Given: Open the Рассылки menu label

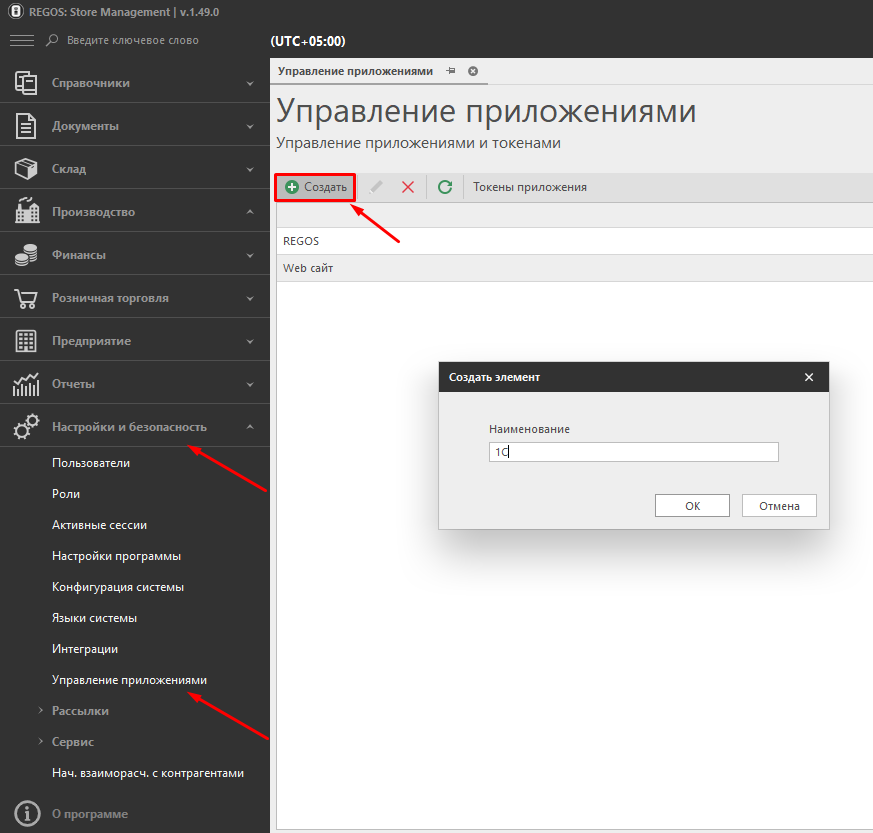Looking at the screenshot, I should click(x=80, y=711).
